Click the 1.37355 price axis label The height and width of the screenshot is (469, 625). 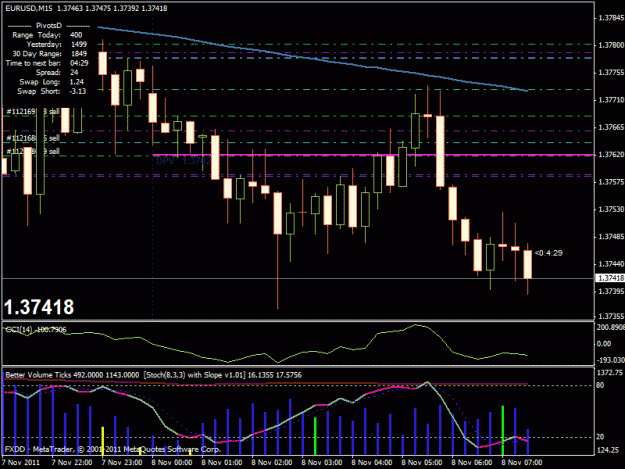tap(611, 316)
